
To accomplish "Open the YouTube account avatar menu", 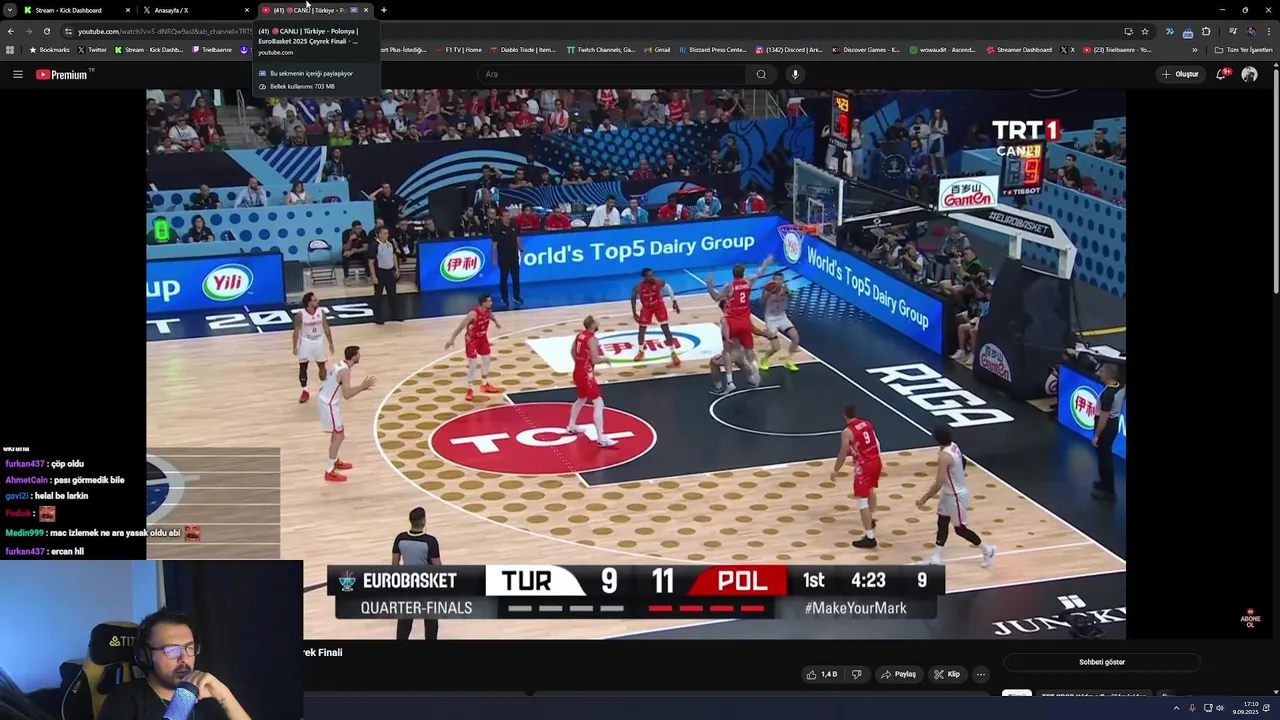I will click(x=1249, y=74).
